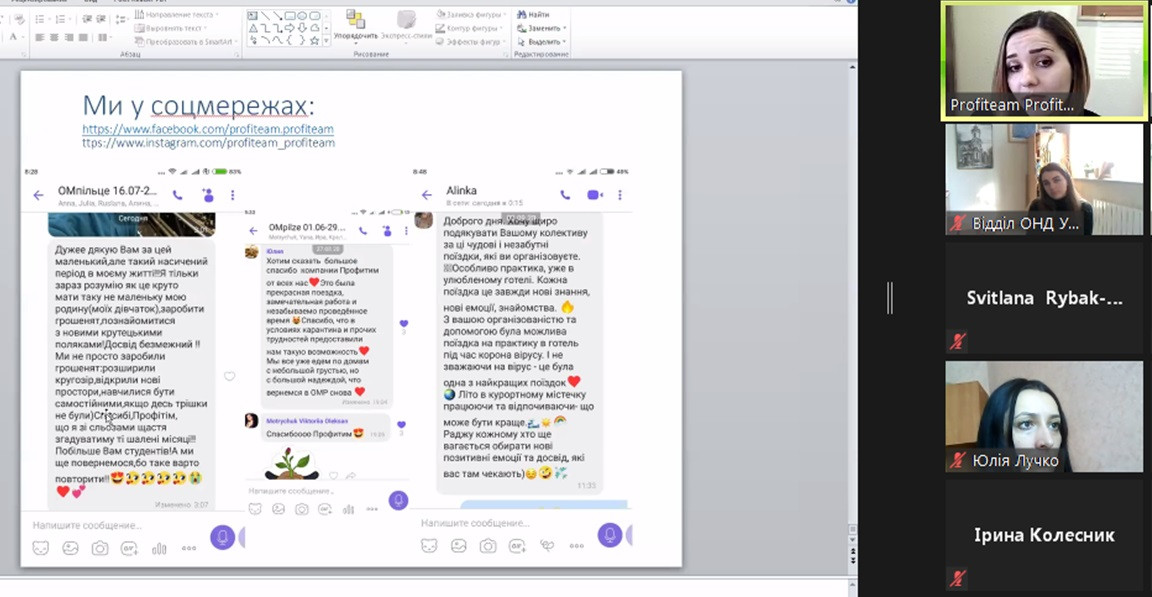Open the columns button in paragraph group
Viewport: 1152px width, 597px height.
103,37
